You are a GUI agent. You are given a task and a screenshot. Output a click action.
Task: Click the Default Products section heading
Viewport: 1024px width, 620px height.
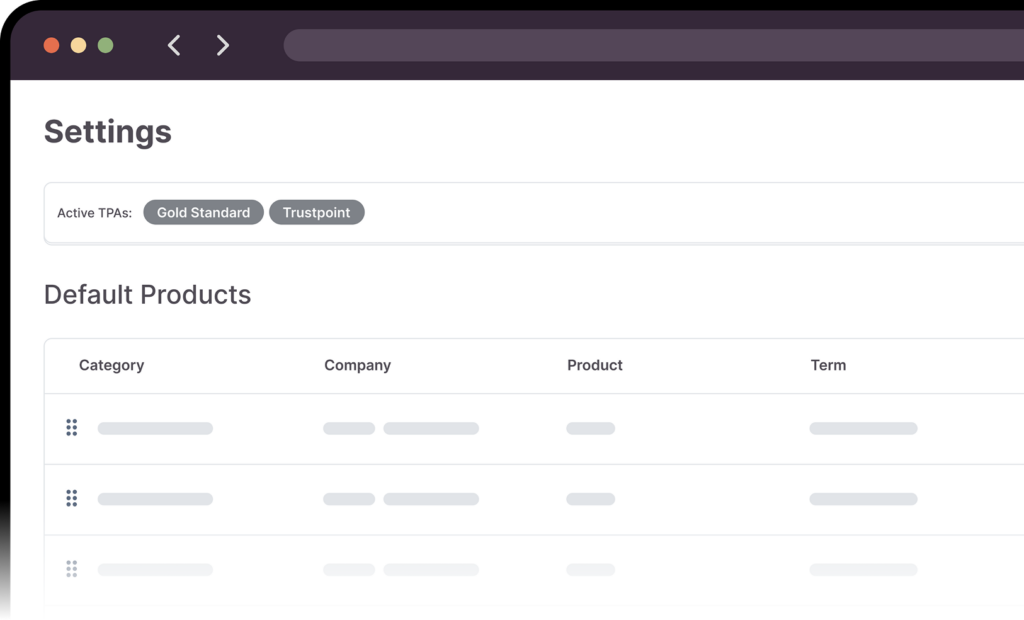point(147,295)
